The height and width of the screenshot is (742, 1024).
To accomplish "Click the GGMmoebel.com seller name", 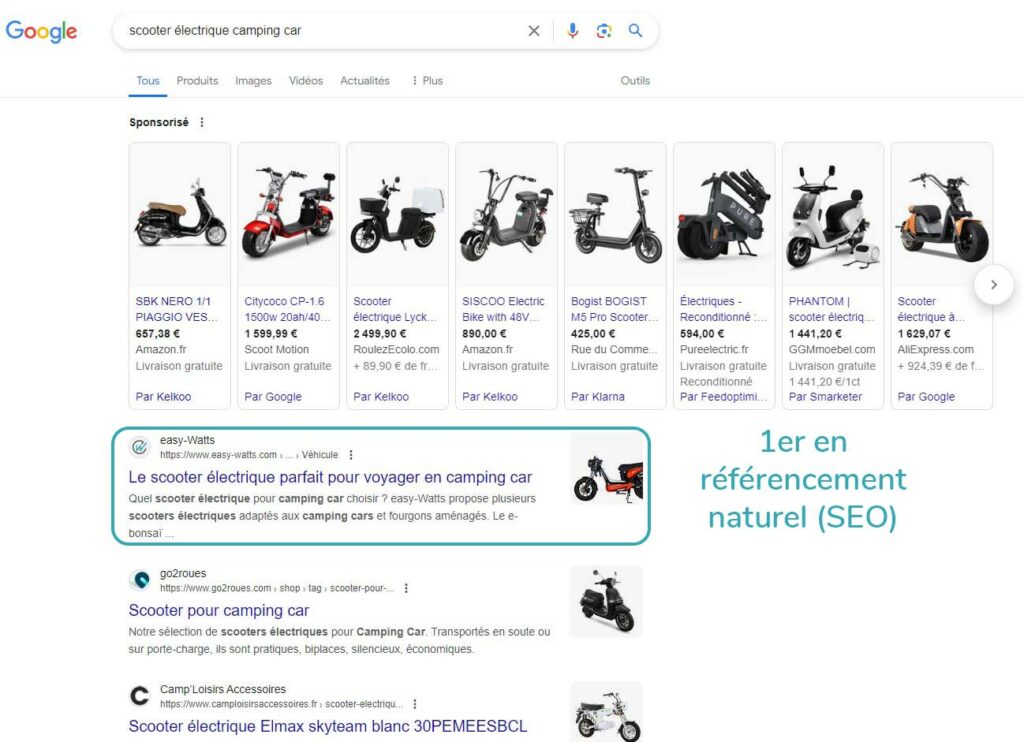I will [831, 349].
